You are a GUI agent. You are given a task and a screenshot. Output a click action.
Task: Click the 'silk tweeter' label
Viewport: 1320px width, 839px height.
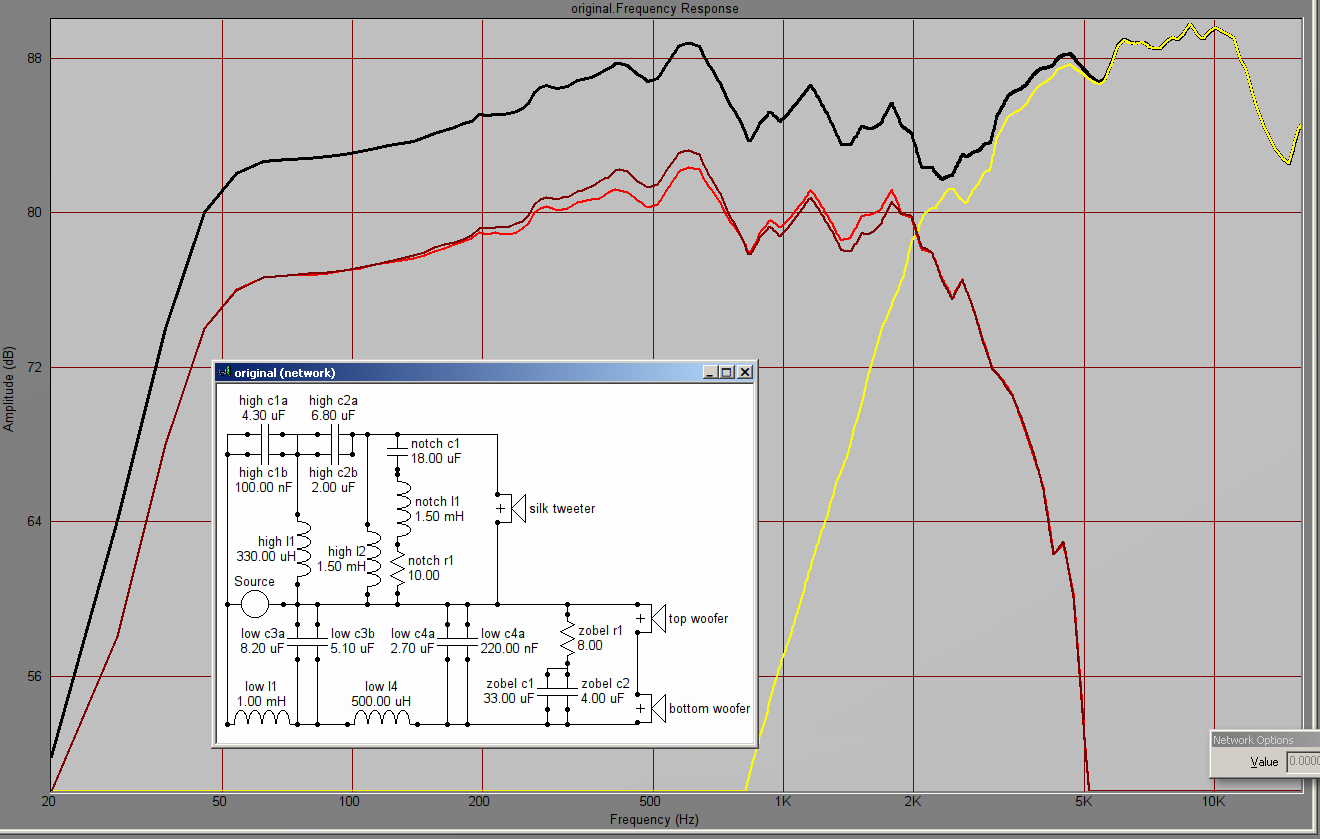point(562,509)
